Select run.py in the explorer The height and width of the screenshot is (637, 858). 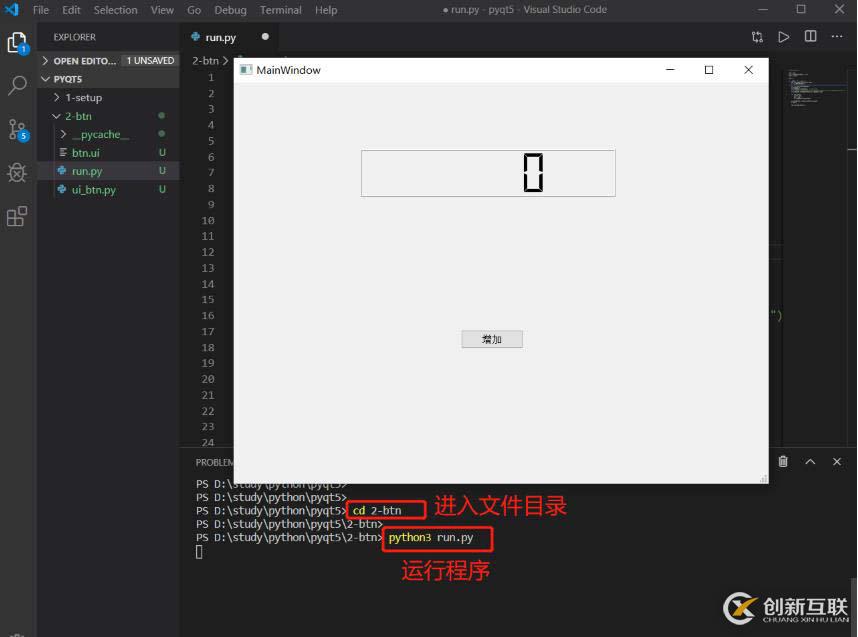tap(108, 171)
